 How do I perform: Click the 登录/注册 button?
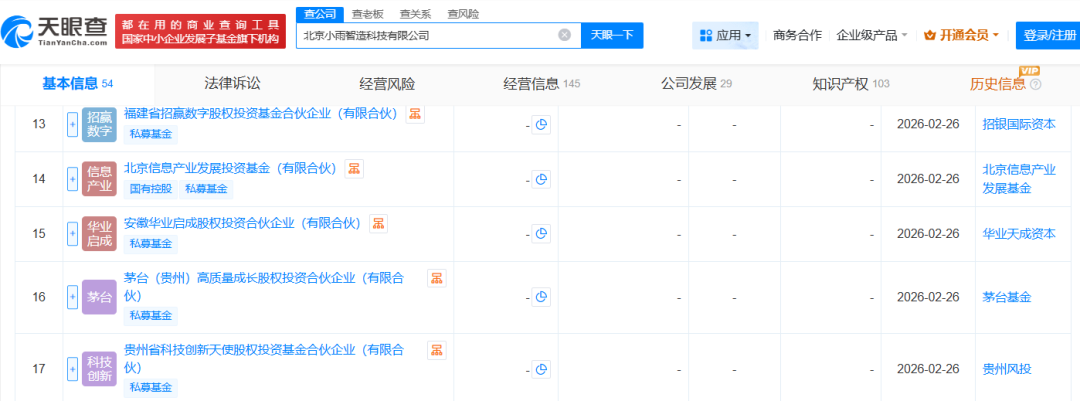click(x=1048, y=35)
